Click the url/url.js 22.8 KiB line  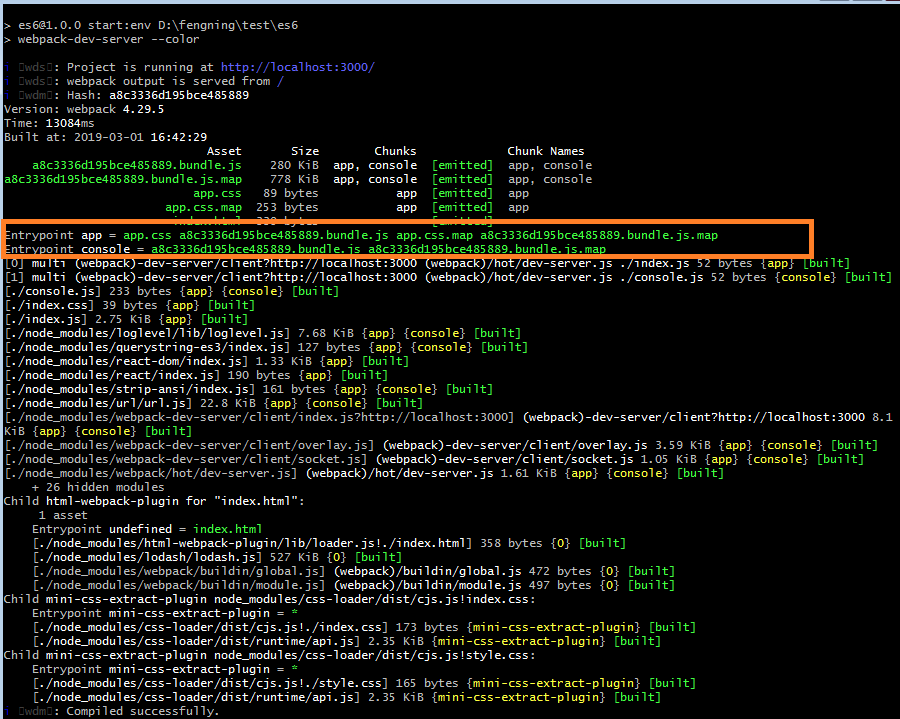214,403
